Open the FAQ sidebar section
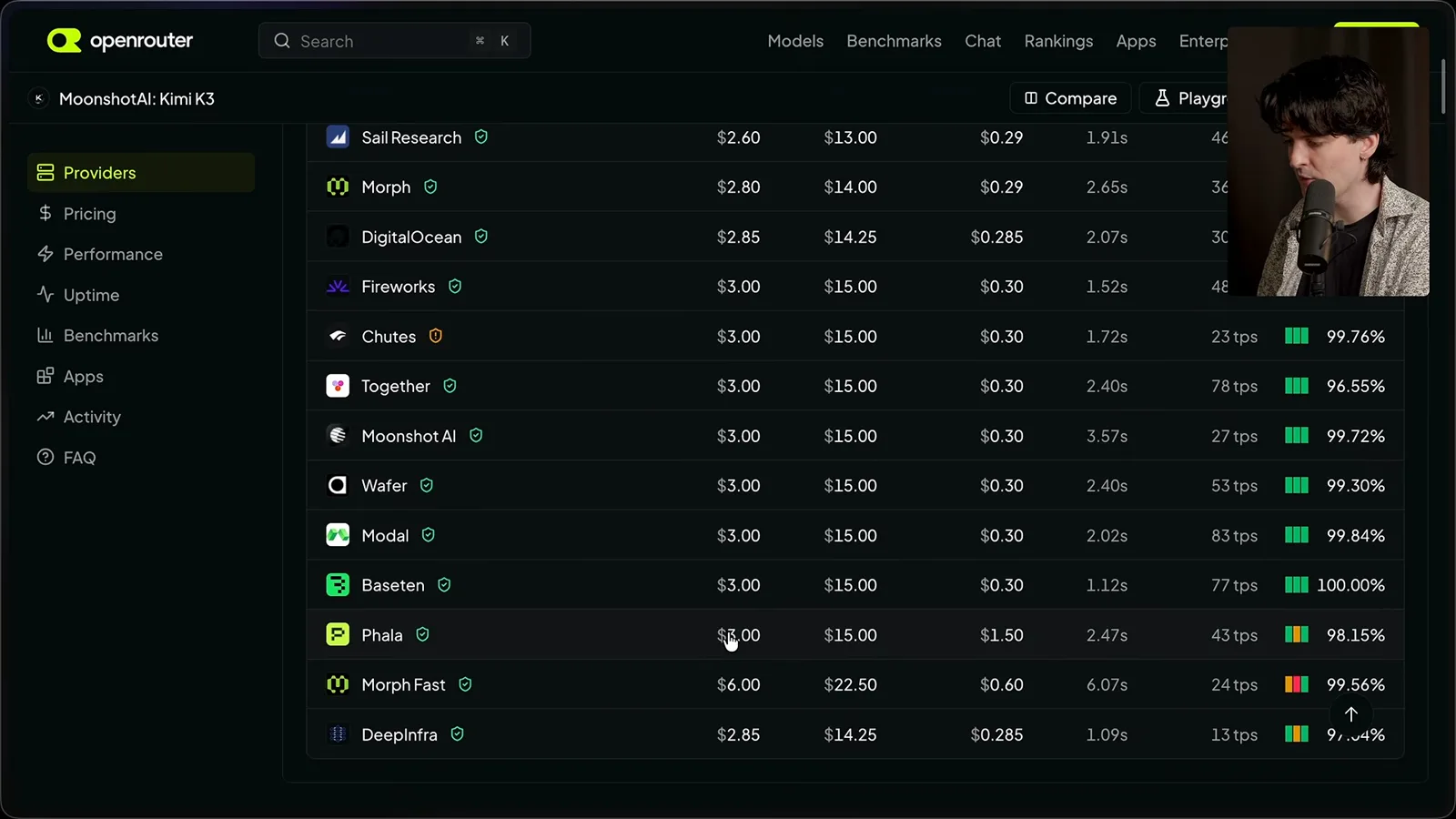1456x819 pixels. tap(141, 458)
